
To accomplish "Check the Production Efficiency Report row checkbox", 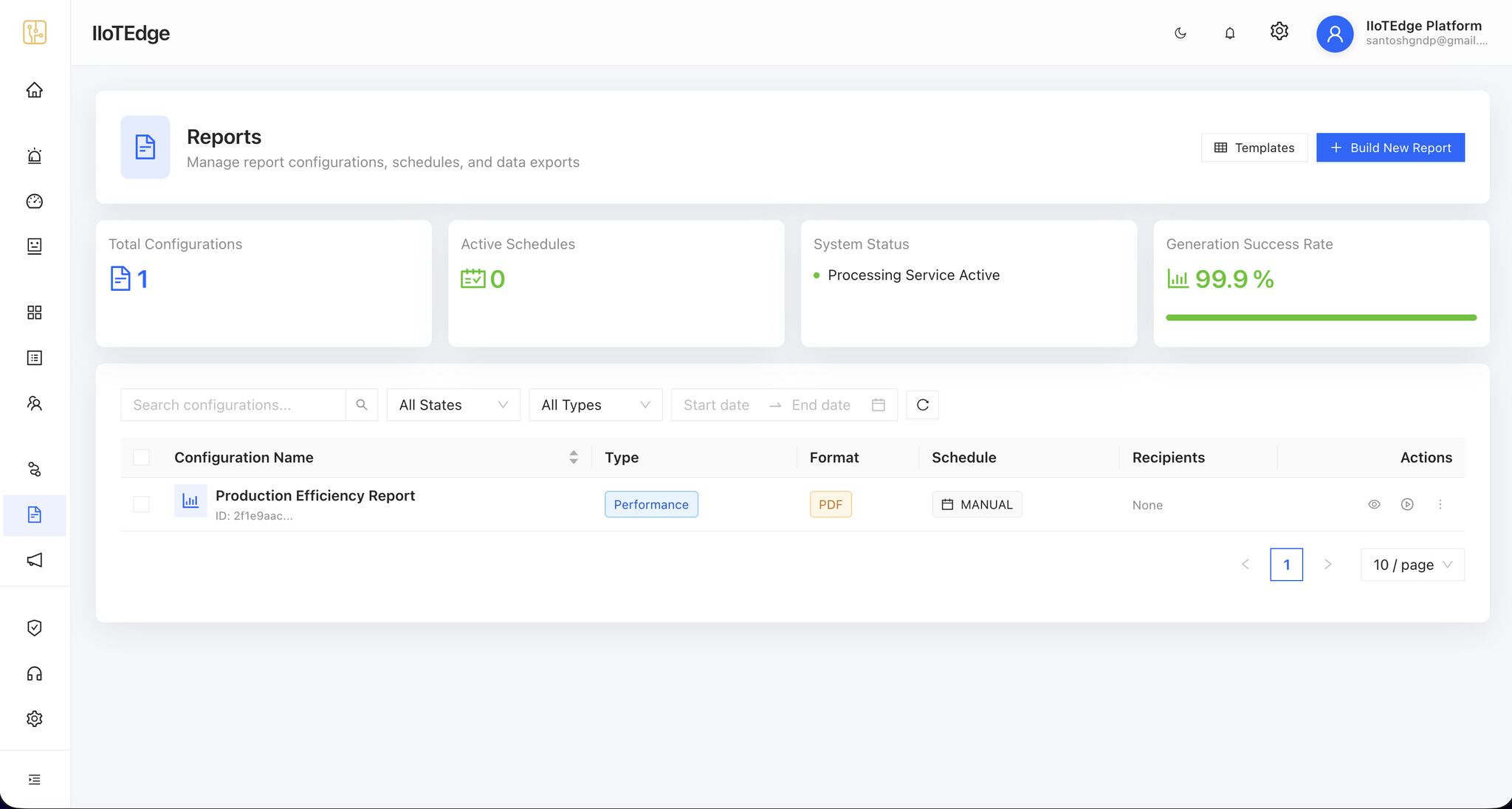I will [141, 504].
